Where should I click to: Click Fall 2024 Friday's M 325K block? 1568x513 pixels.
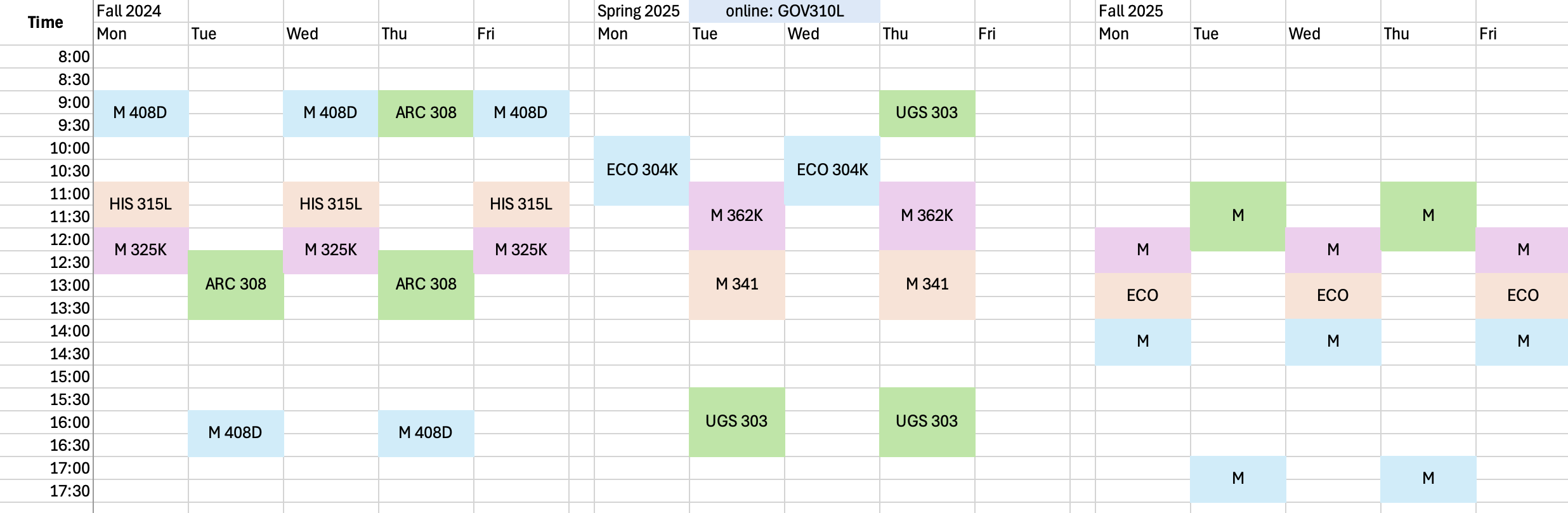click(521, 250)
